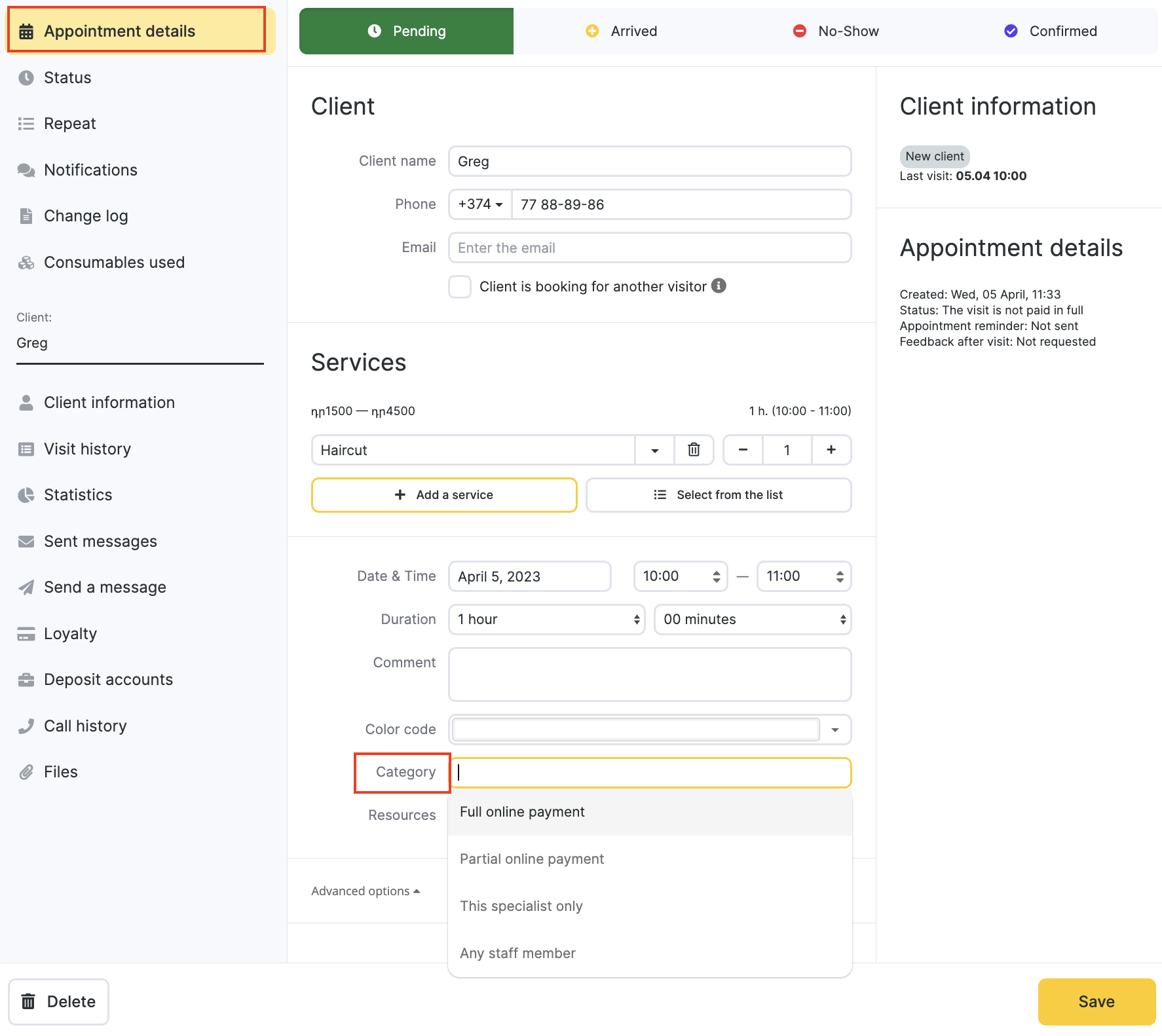Image resolution: width=1162 pixels, height=1036 pixels.
Task: Click the paper plane Send a message icon
Action: pos(26,587)
